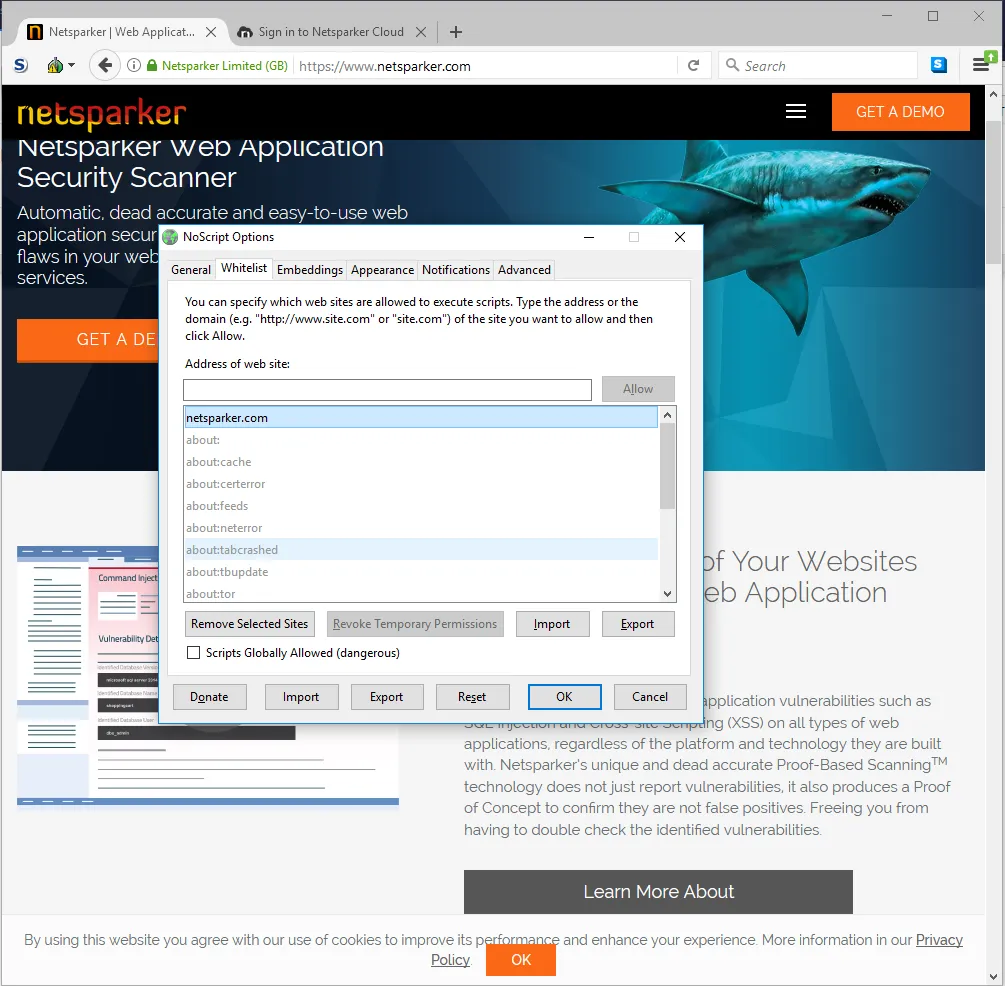Click the S extension icon left of the NoScript icon
The image size is (1005, 986).
pyautogui.click(x=21, y=65)
